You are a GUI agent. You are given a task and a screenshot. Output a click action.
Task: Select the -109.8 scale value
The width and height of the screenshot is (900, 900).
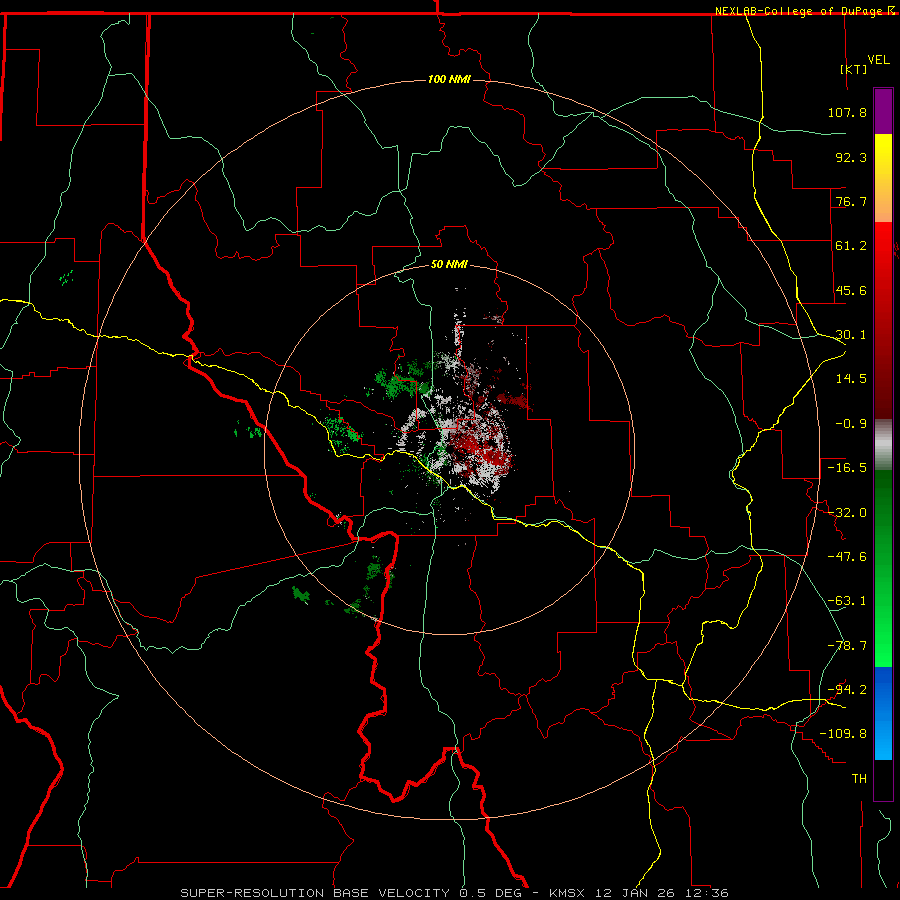tap(843, 734)
